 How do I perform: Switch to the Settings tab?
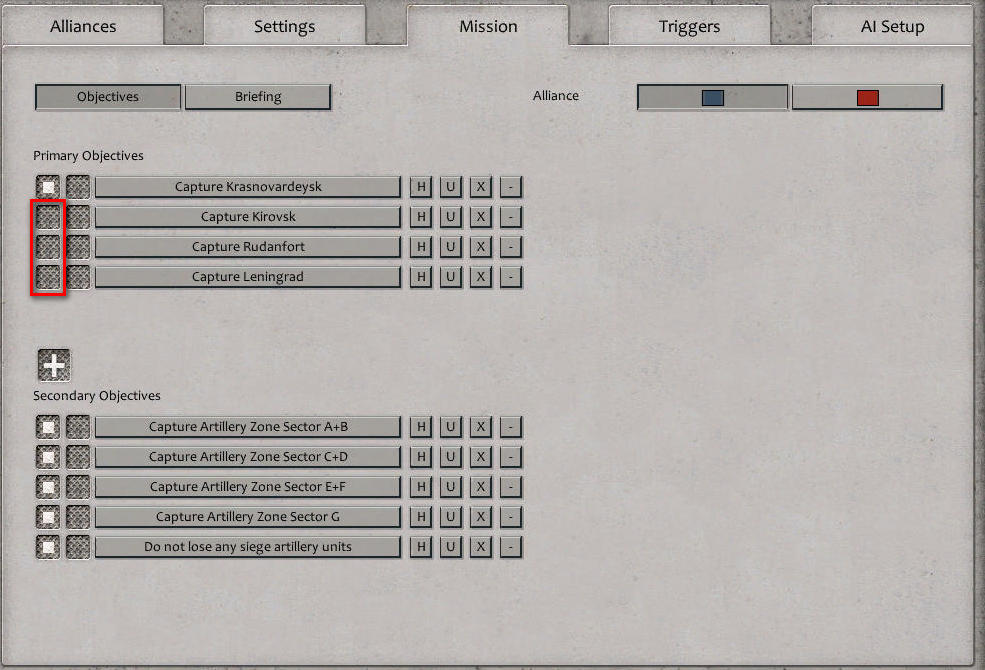coord(285,26)
